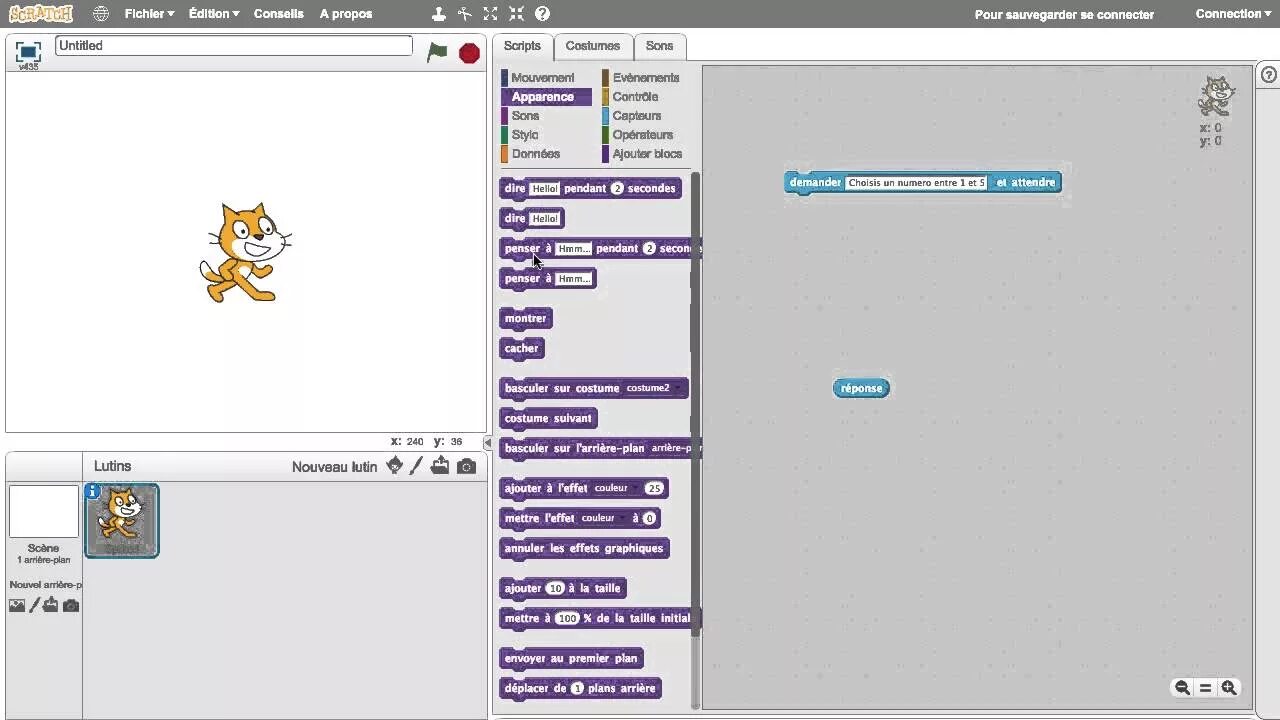Open the backdrop dropdown in the basculer sur l'arrière-plan block
This screenshot has width=1280, height=720.
[x=674, y=448]
